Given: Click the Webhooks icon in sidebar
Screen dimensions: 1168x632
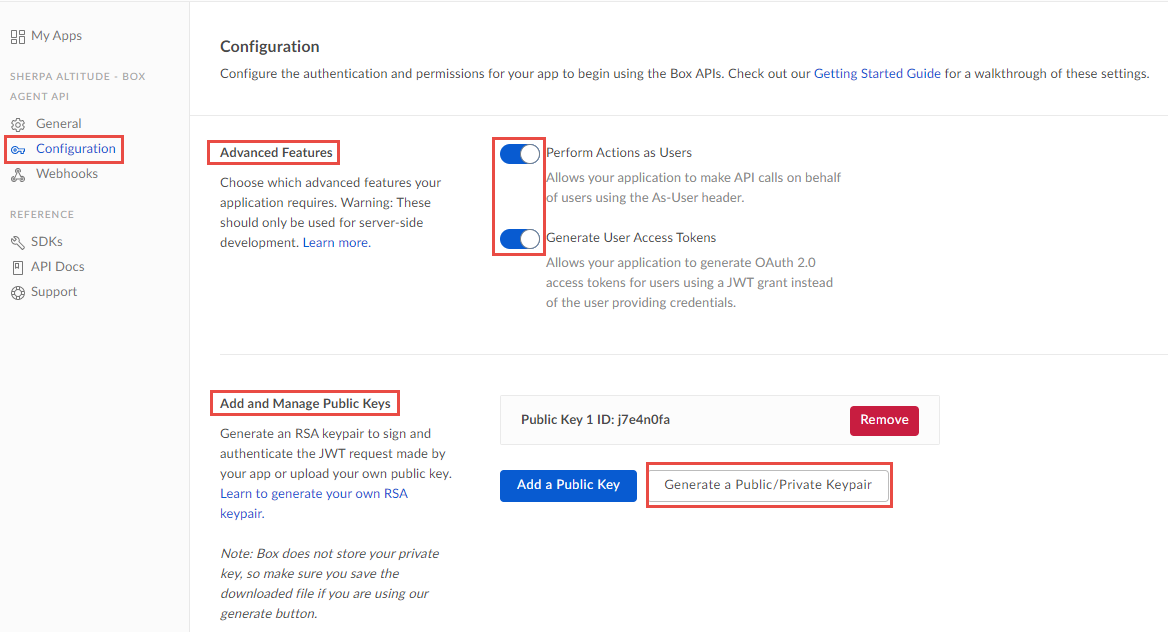Looking at the screenshot, I should click(x=18, y=174).
